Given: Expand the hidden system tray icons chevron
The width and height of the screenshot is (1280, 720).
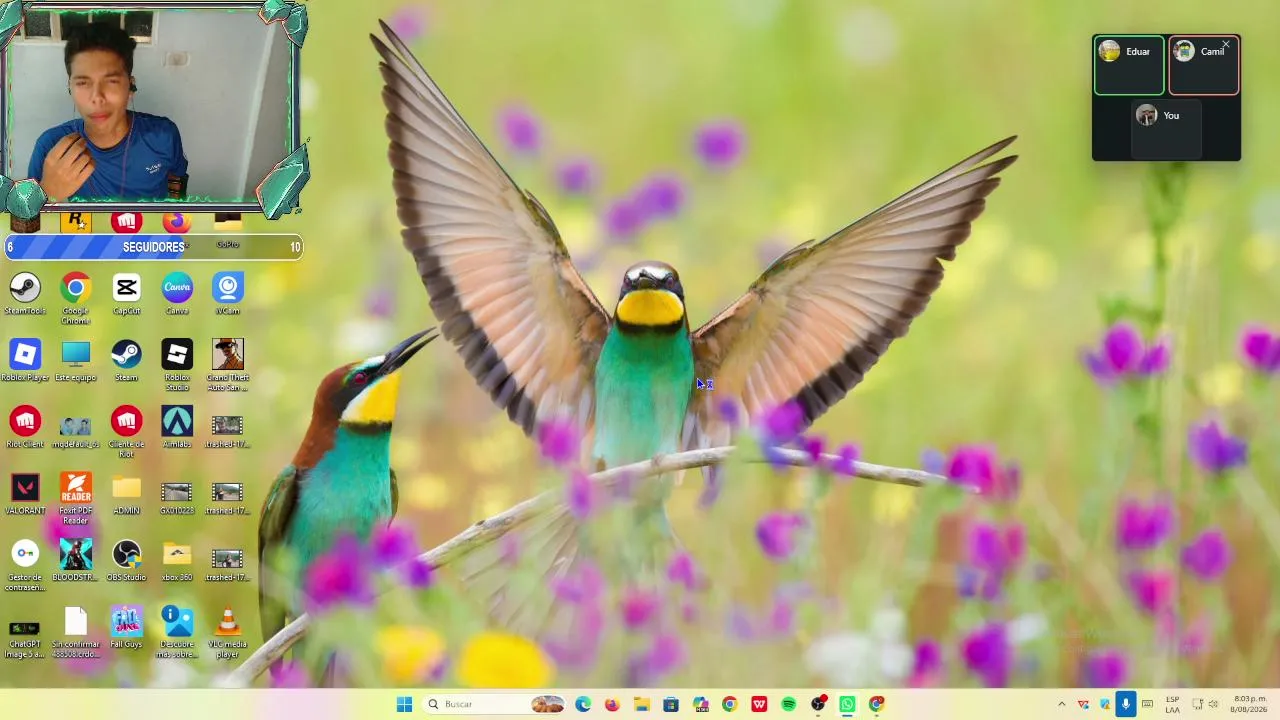Looking at the screenshot, I should 1062,704.
